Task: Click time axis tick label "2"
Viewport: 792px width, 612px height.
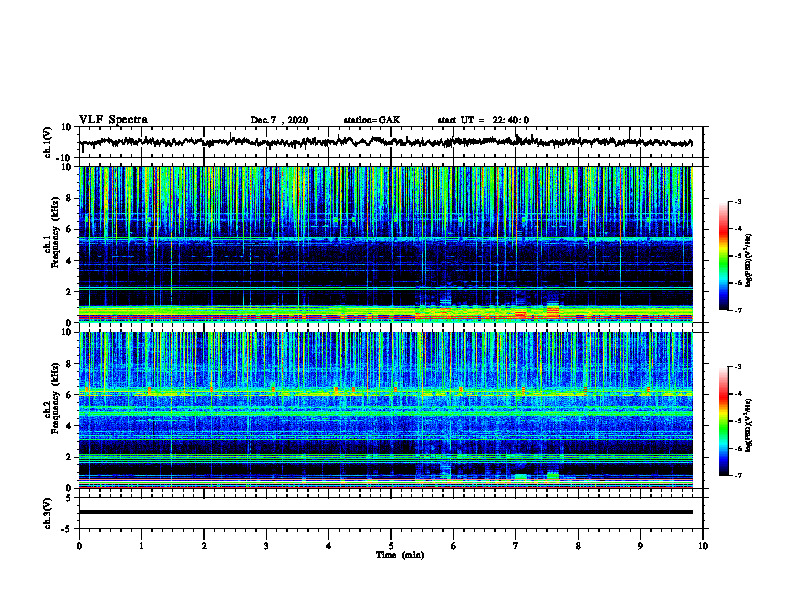Action: (x=204, y=546)
